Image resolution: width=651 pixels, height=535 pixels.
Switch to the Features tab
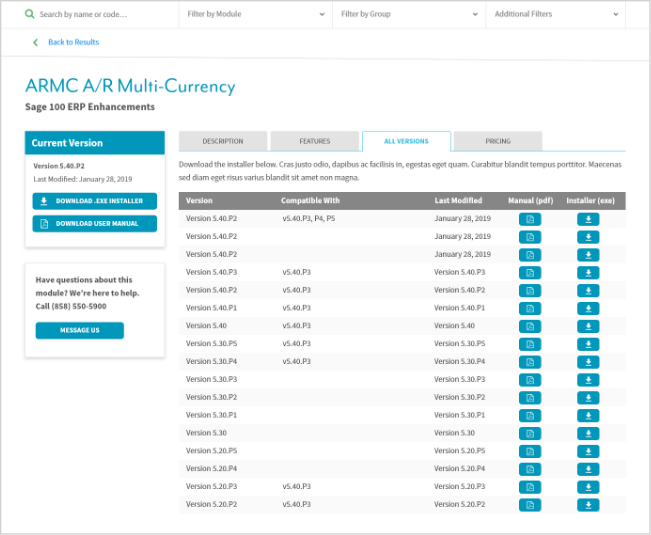(x=315, y=141)
